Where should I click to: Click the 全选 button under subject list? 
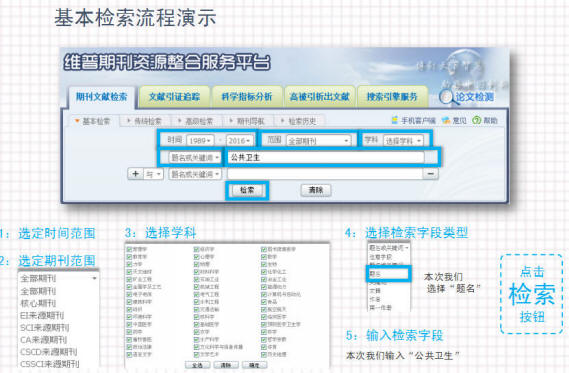tap(197, 365)
